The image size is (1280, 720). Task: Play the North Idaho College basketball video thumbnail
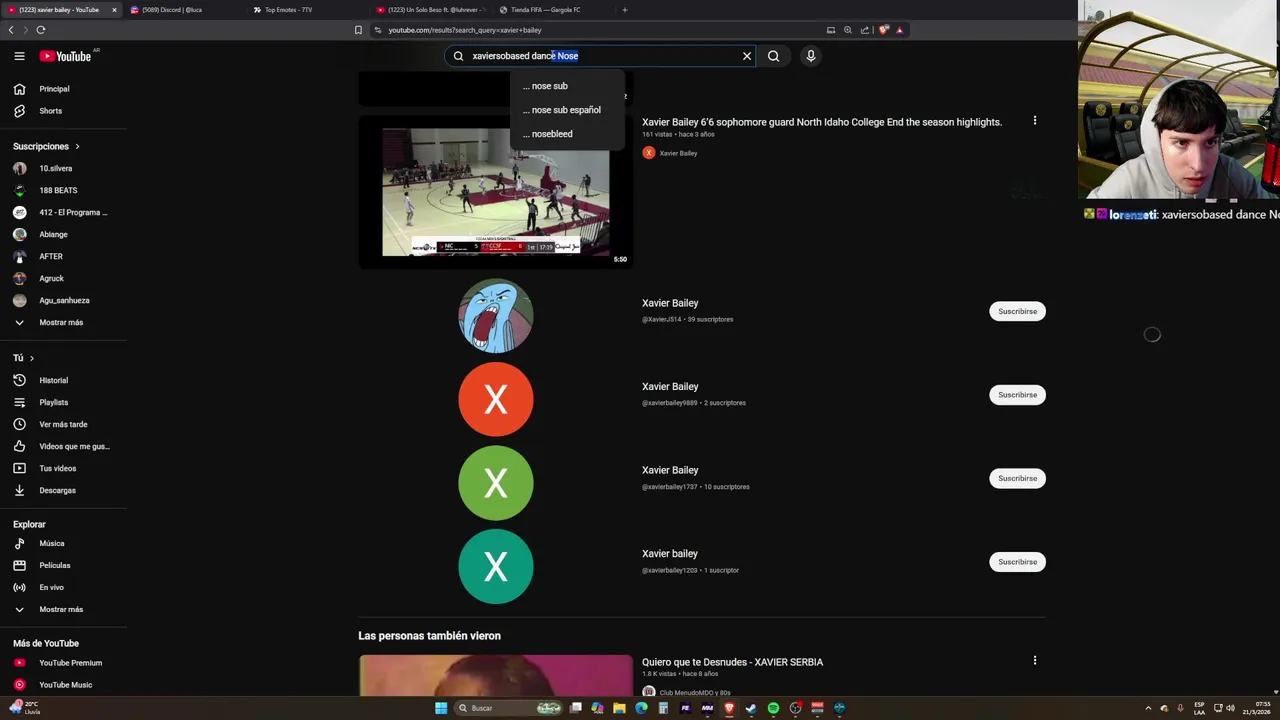point(496,192)
